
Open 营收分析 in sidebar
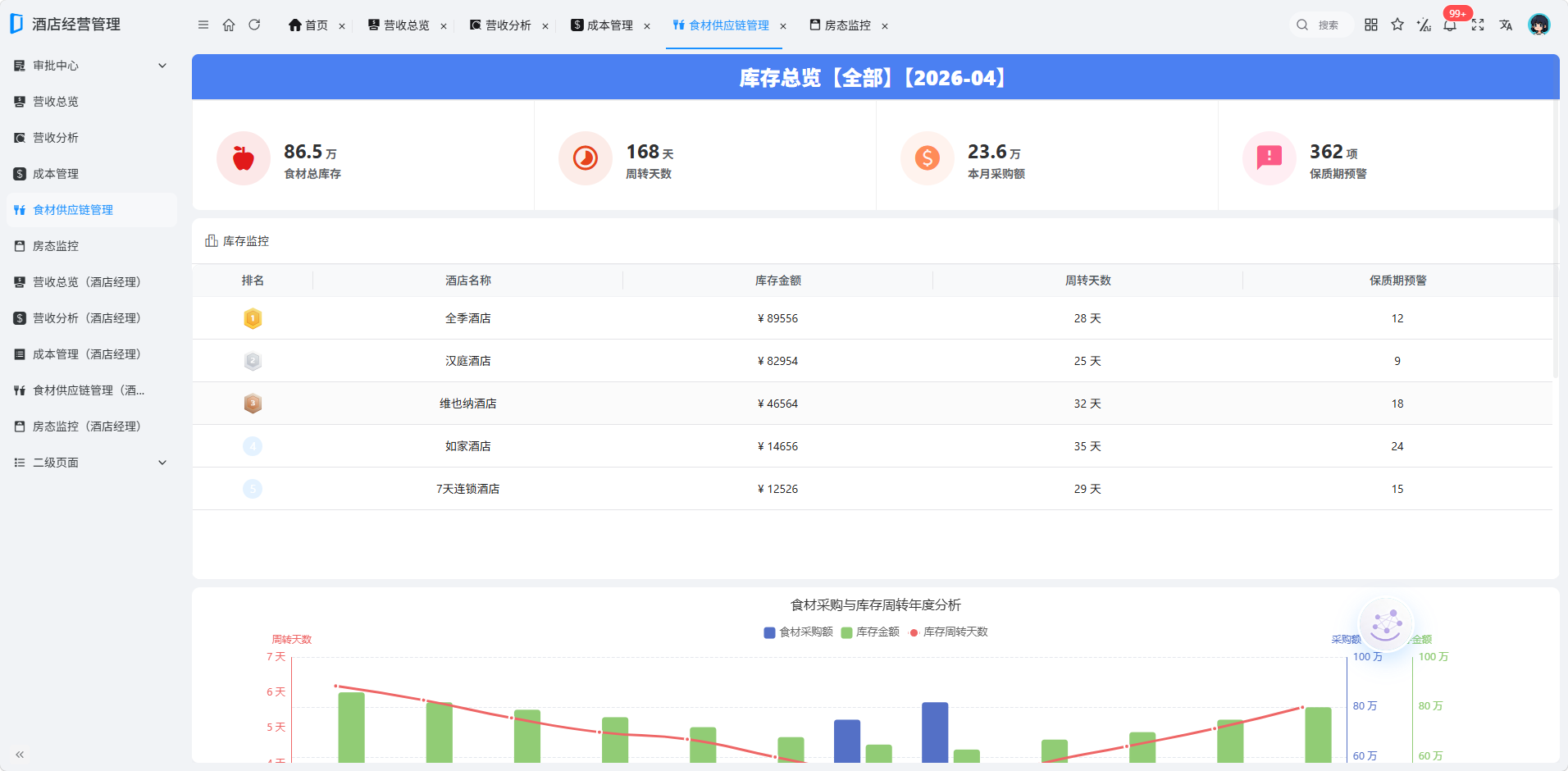(x=92, y=138)
